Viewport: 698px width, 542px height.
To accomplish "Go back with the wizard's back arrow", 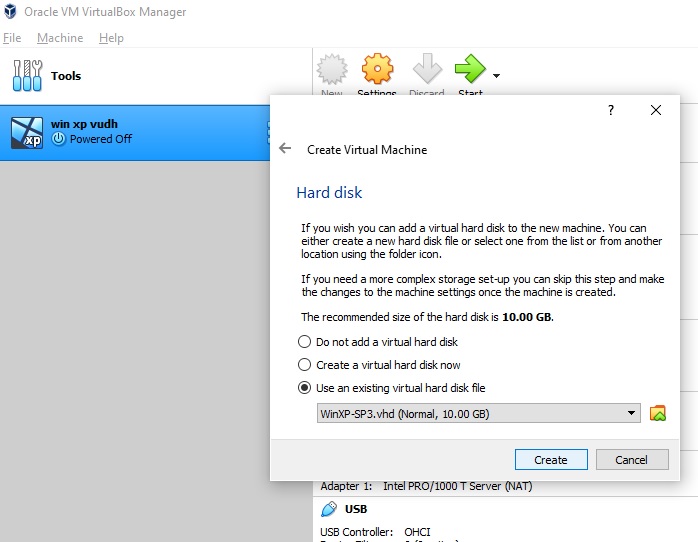I will [285, 148].
